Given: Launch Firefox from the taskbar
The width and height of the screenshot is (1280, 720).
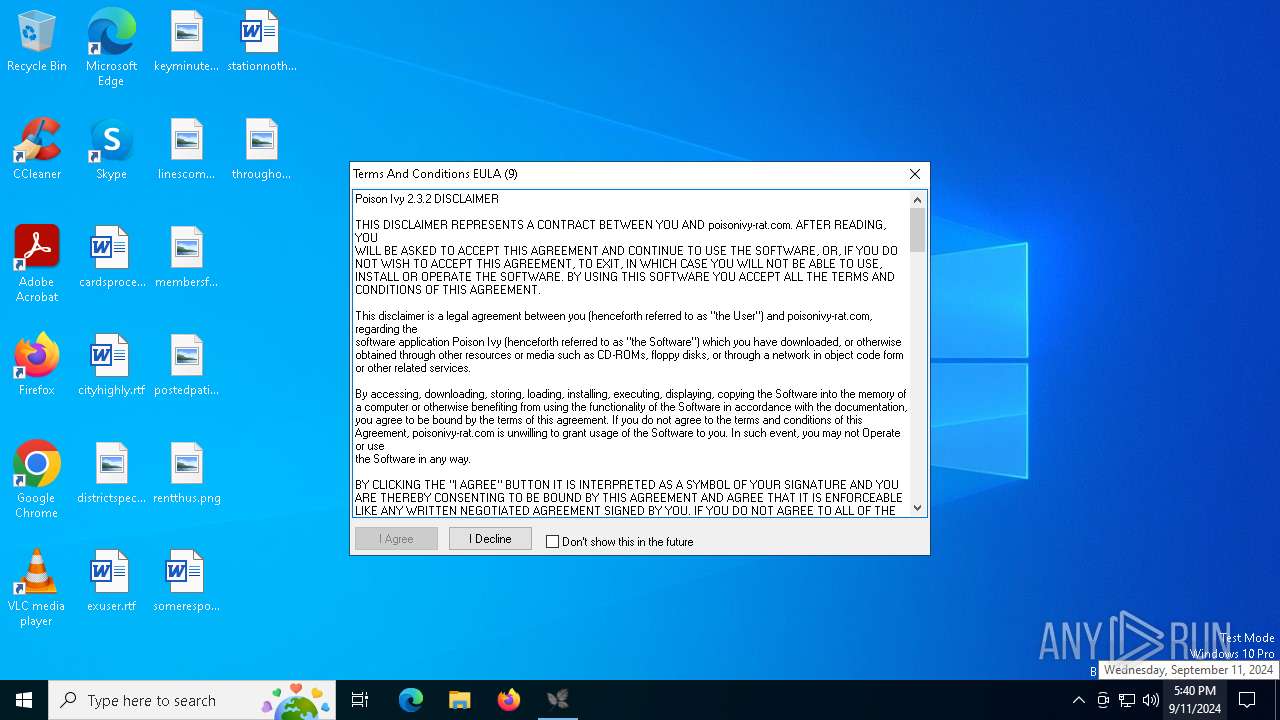Looking at the screenshot, I should click(509, 700).
